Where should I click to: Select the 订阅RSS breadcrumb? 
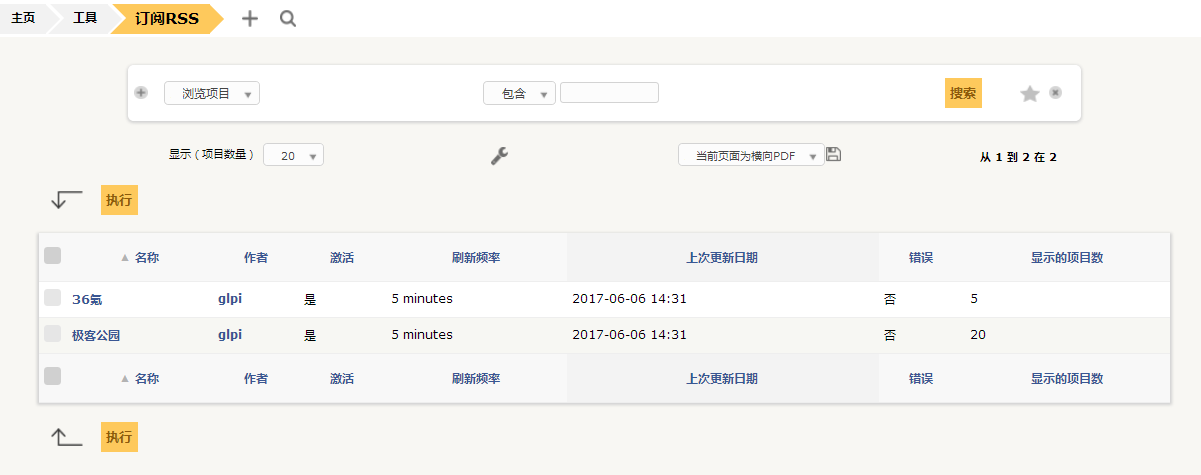pyautogui.click(x=167, y=18)
